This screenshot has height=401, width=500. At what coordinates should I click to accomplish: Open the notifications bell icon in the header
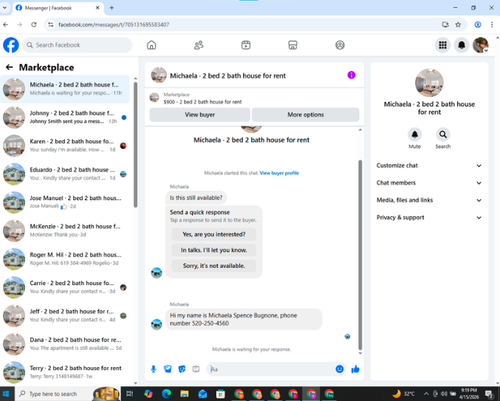[x=461, y=45]
